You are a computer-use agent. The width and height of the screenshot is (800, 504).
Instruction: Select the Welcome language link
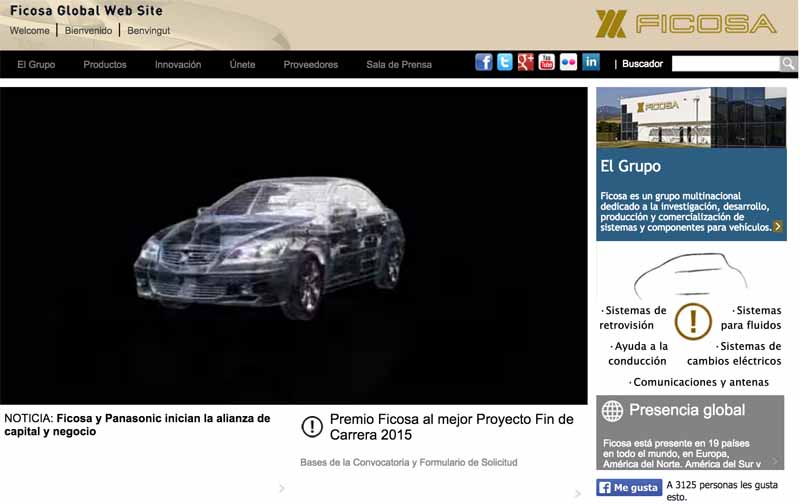30,31
